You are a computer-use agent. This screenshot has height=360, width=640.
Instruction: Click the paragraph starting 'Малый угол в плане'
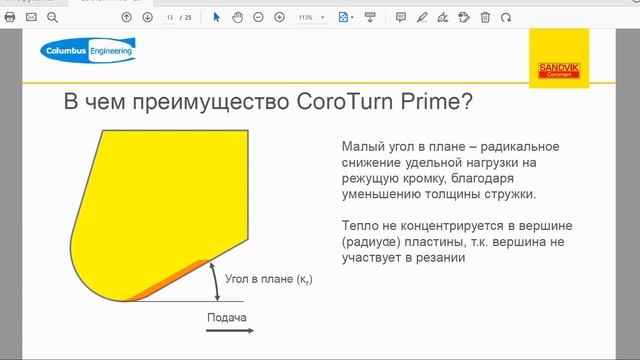(x=450, y=170)
